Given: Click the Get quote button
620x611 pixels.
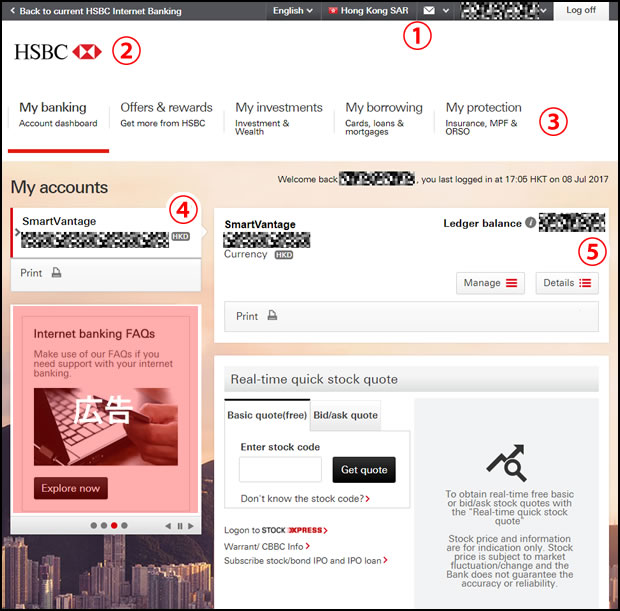Looking at the screenshot, I should tap(364, 470).
